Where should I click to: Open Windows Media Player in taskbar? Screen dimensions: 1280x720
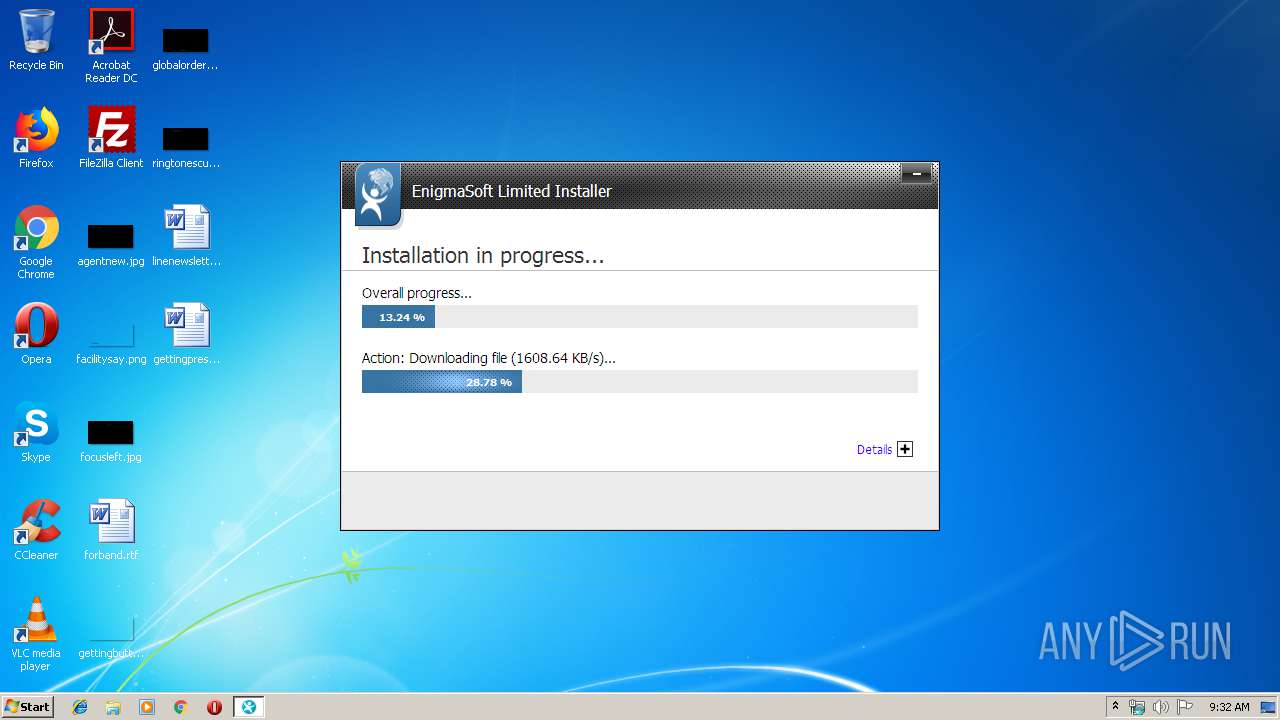coord(147,707)
